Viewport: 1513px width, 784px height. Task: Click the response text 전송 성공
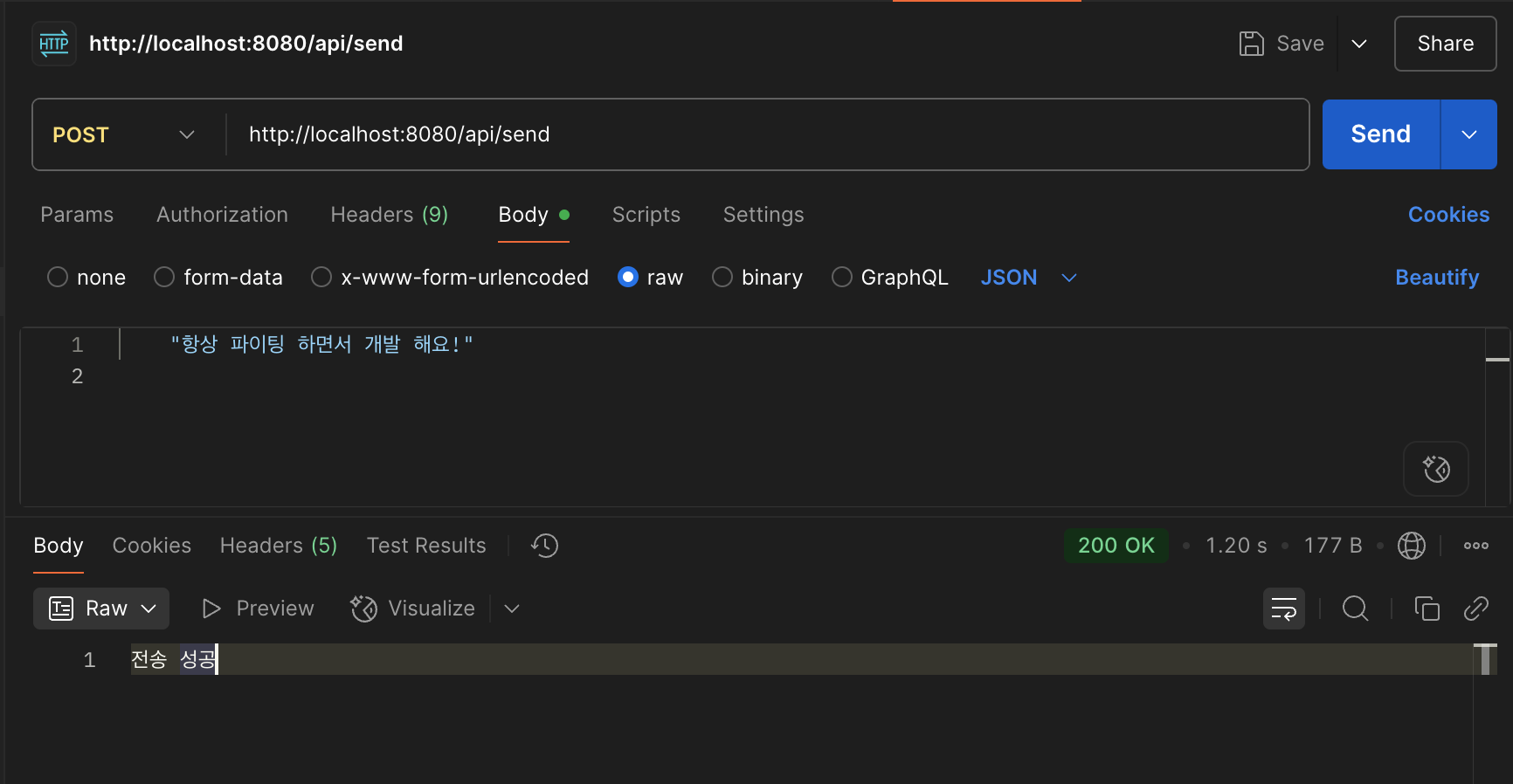[174, 659]
